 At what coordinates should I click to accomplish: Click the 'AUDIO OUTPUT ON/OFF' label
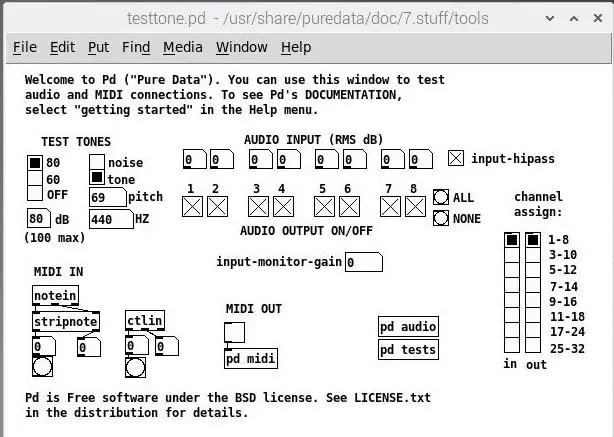tap(306, 231)
